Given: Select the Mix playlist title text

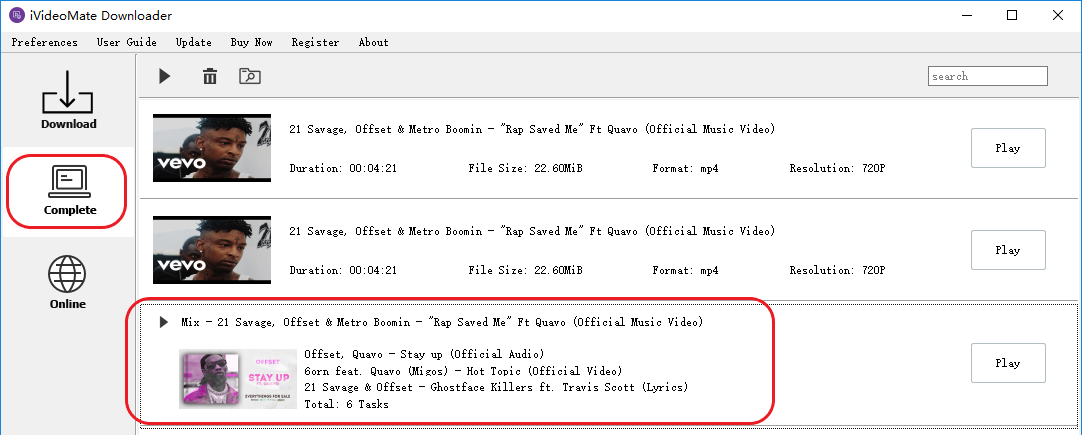Looking at the screenshot, I should pos(442,322).
